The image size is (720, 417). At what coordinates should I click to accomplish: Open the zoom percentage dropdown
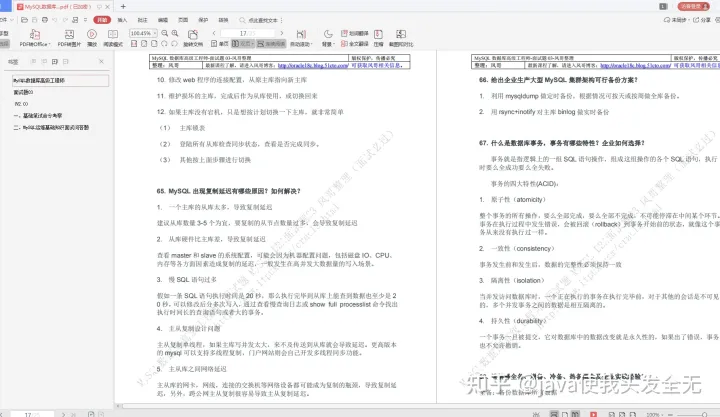pos(155,33)
